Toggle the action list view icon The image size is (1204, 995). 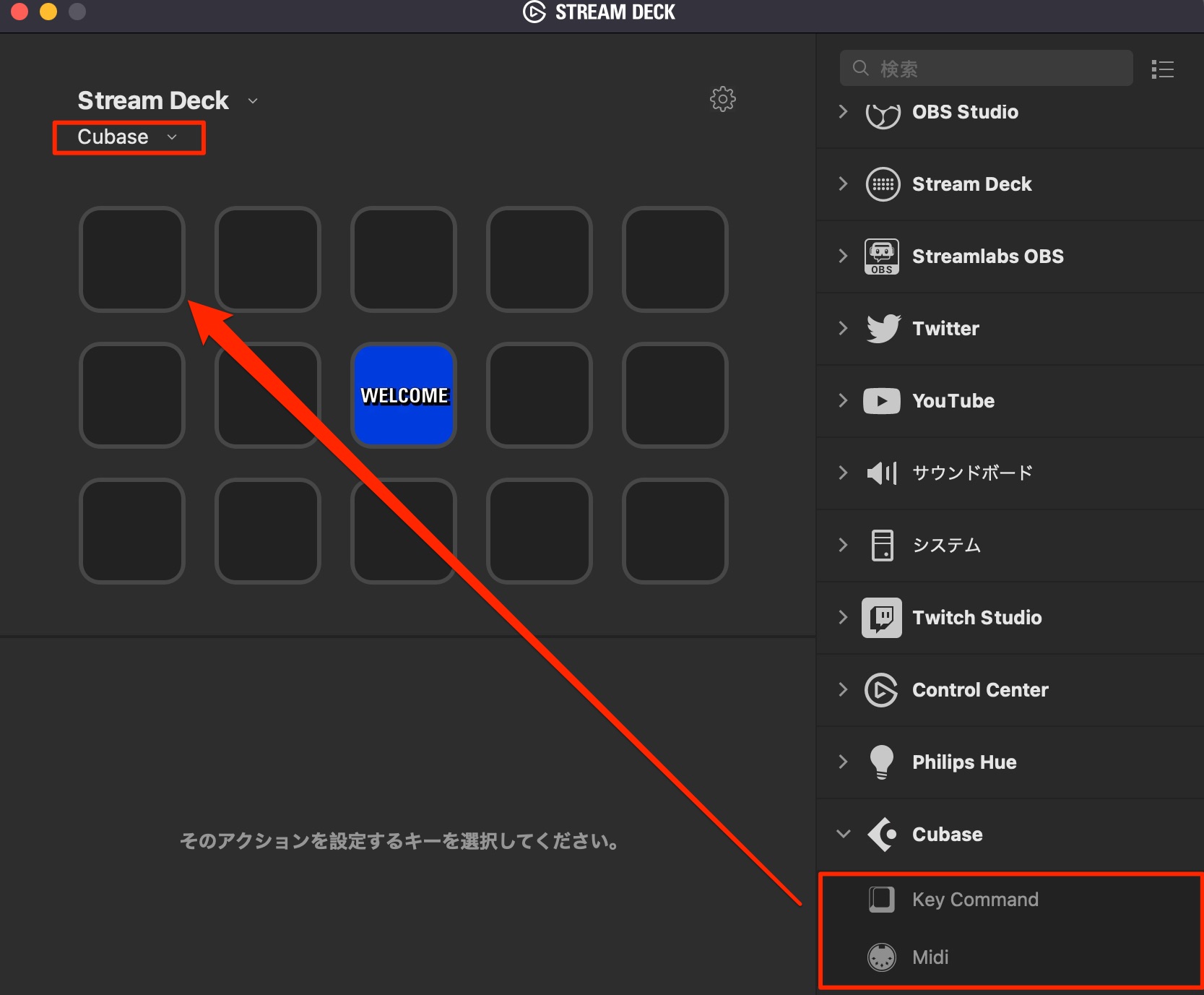pos(1162,69)
